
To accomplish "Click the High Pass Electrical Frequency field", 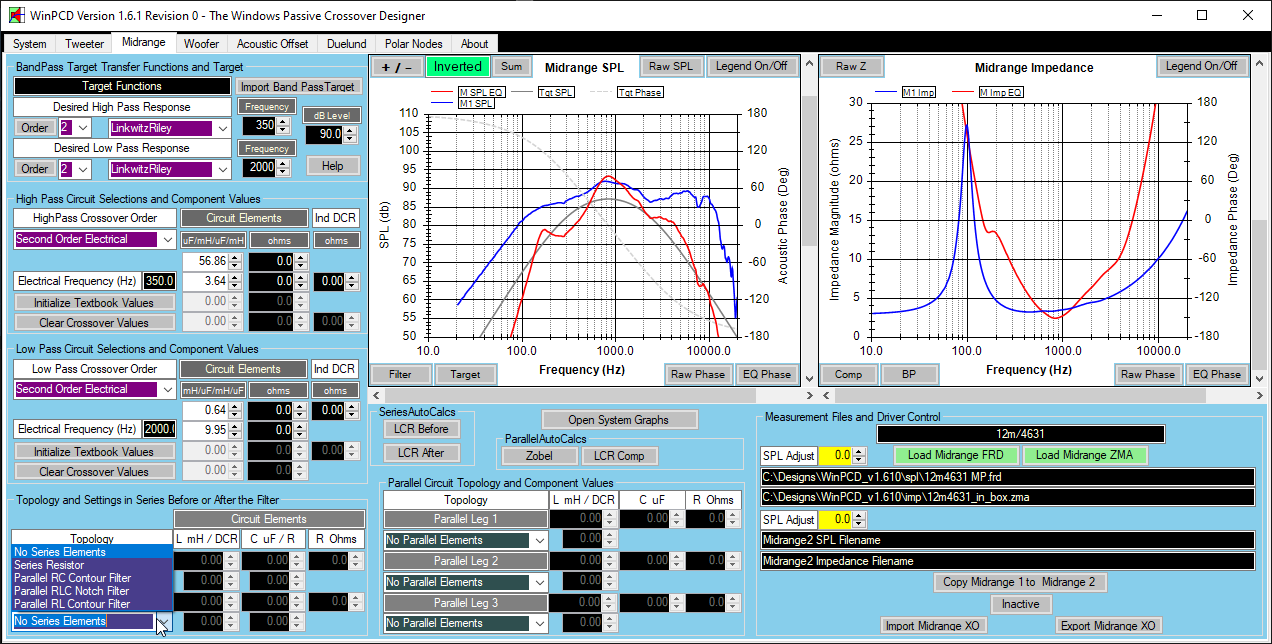I will pos(159,281).
